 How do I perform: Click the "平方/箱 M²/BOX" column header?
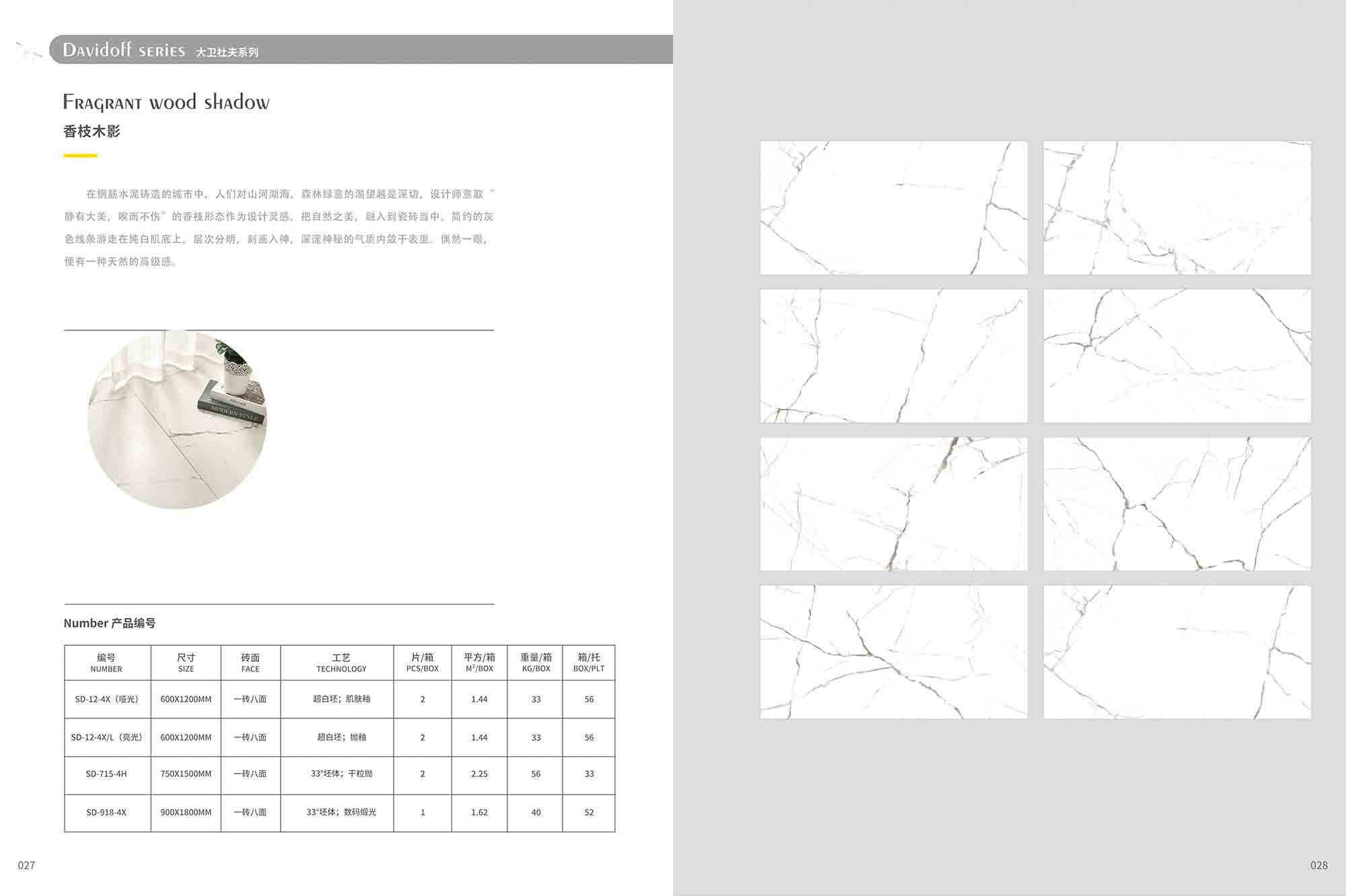tap(479, 663)
